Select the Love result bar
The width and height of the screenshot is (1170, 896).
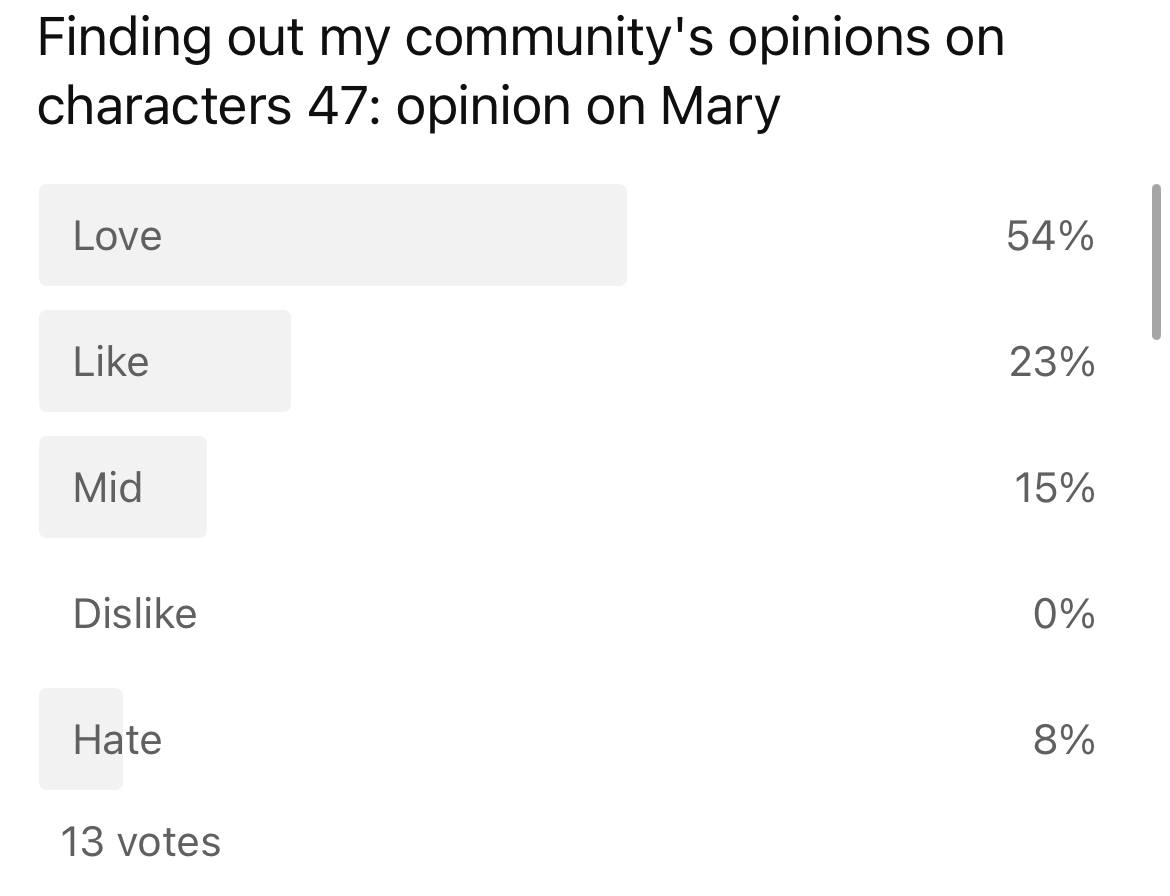[x=333, y=235]
